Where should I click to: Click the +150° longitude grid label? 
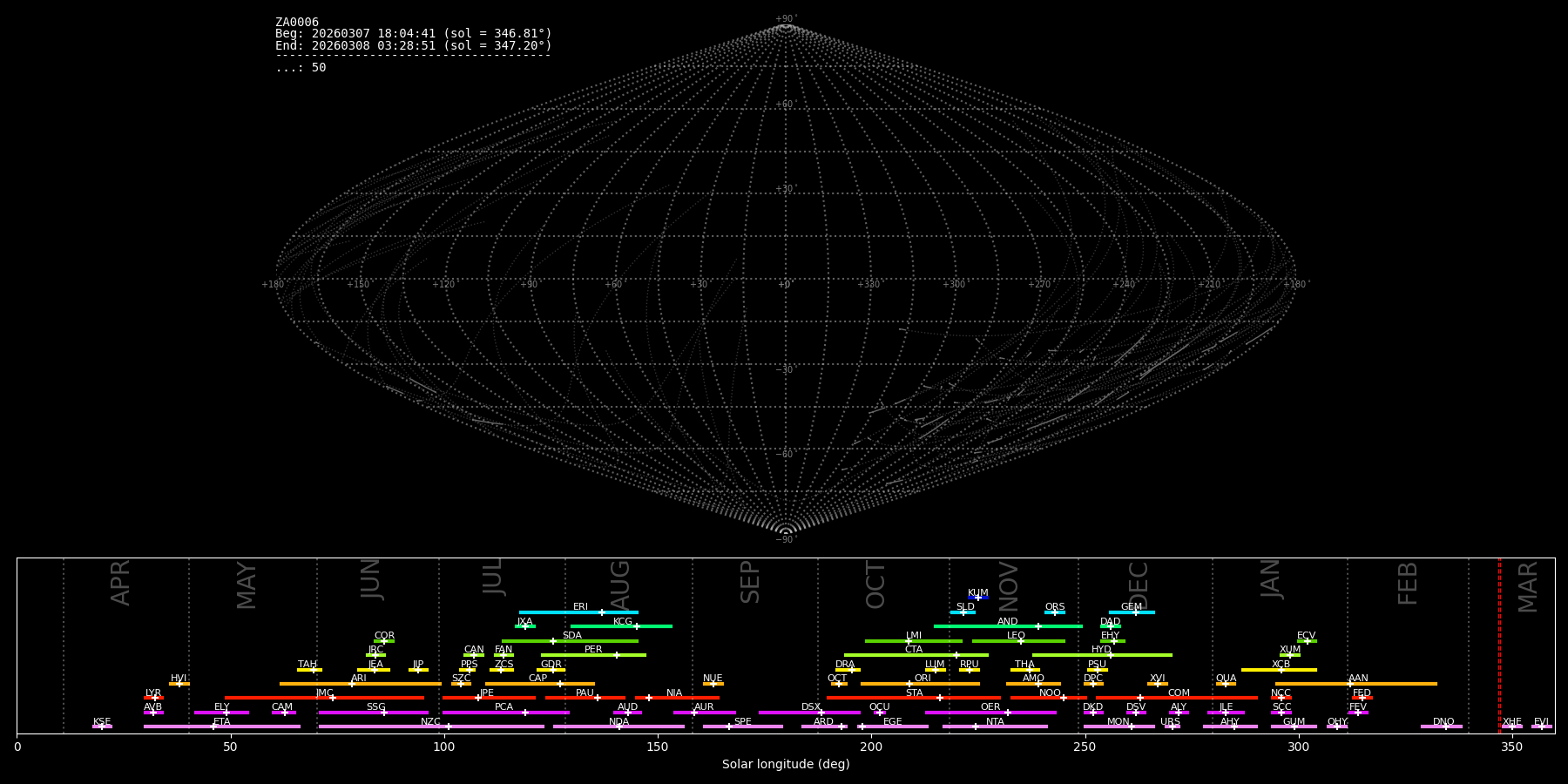point(358,284)
